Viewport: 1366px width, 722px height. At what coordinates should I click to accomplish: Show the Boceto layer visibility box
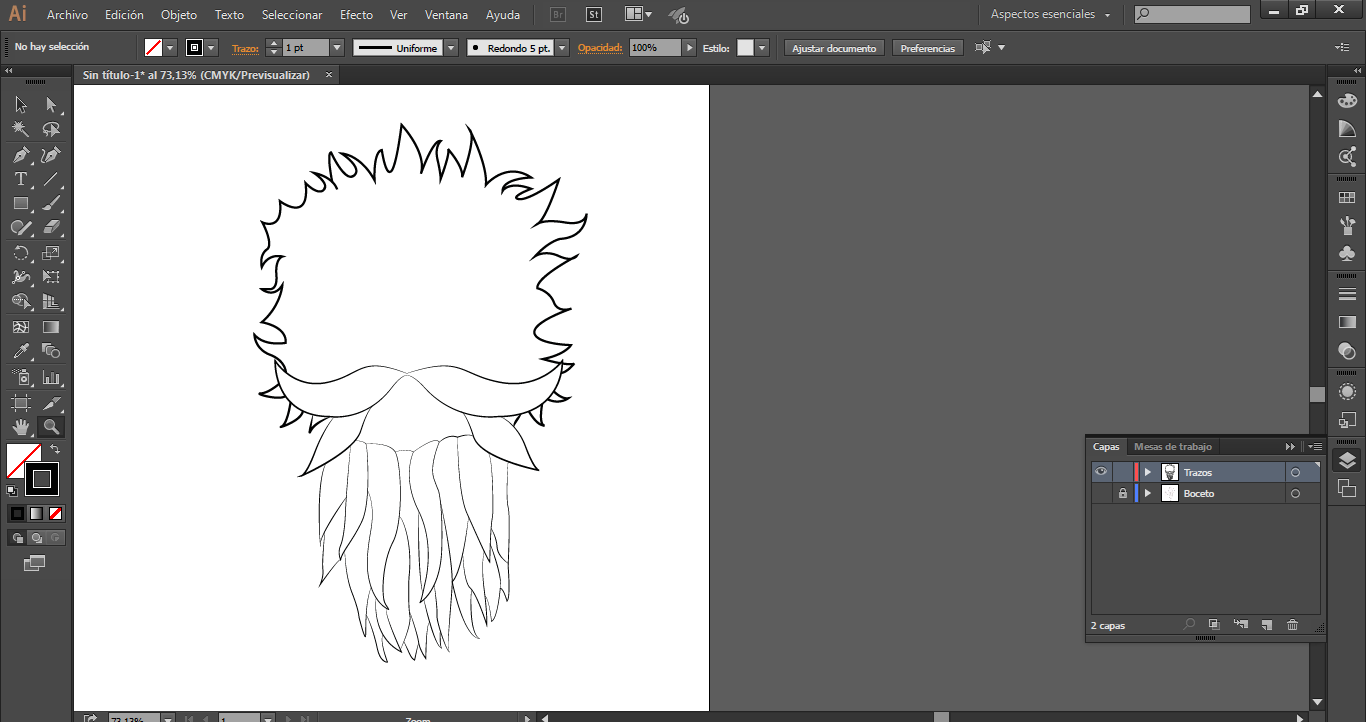click(1101, 494)
